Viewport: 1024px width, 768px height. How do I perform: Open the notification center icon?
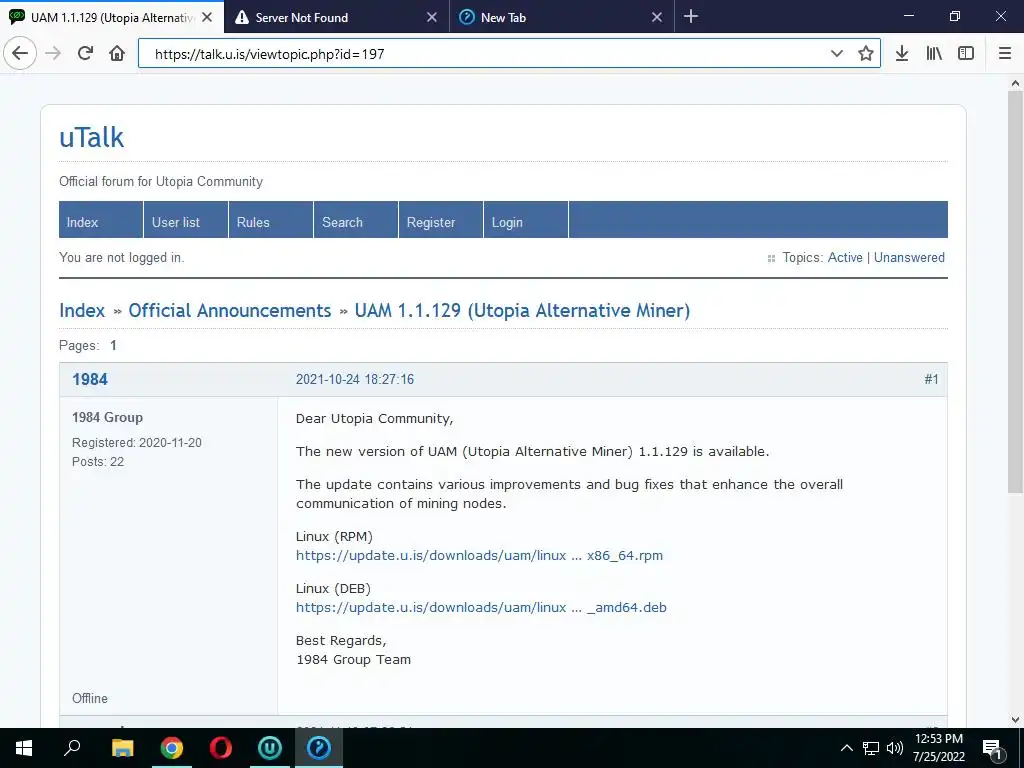point(993,749)
